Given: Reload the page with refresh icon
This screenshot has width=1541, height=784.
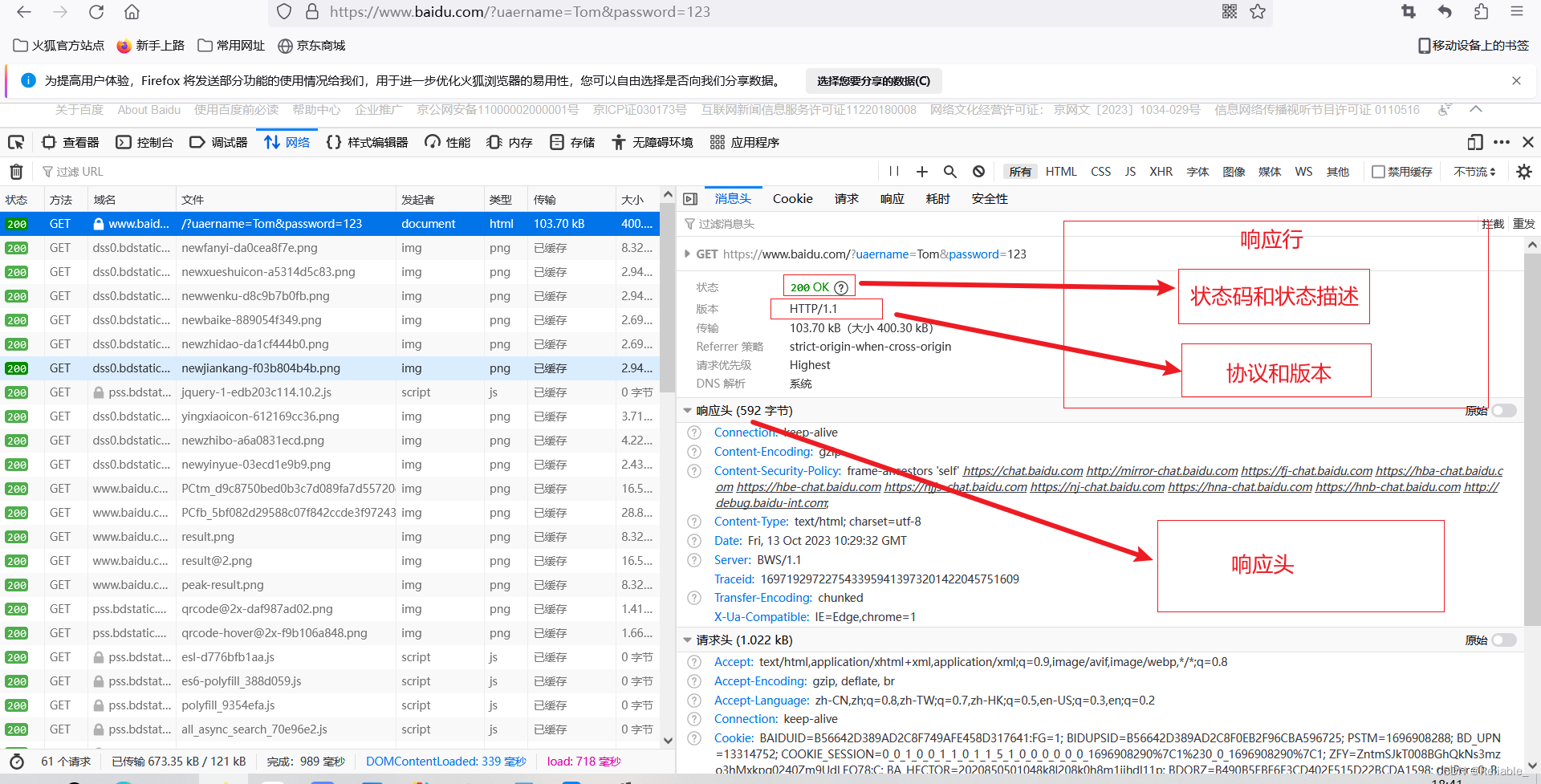Looking at the screenshot, I should click(96, 12).
